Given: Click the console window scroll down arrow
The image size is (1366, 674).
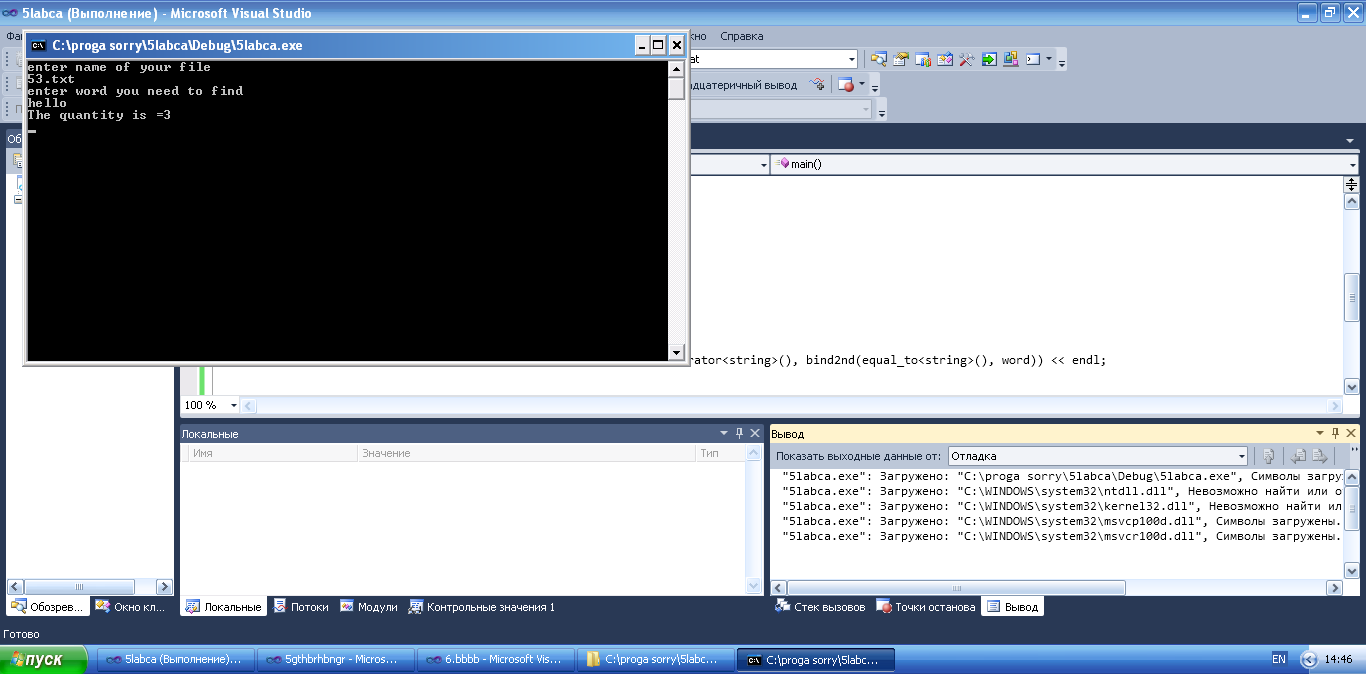Looking at the screenshot, I should [677, 351].
